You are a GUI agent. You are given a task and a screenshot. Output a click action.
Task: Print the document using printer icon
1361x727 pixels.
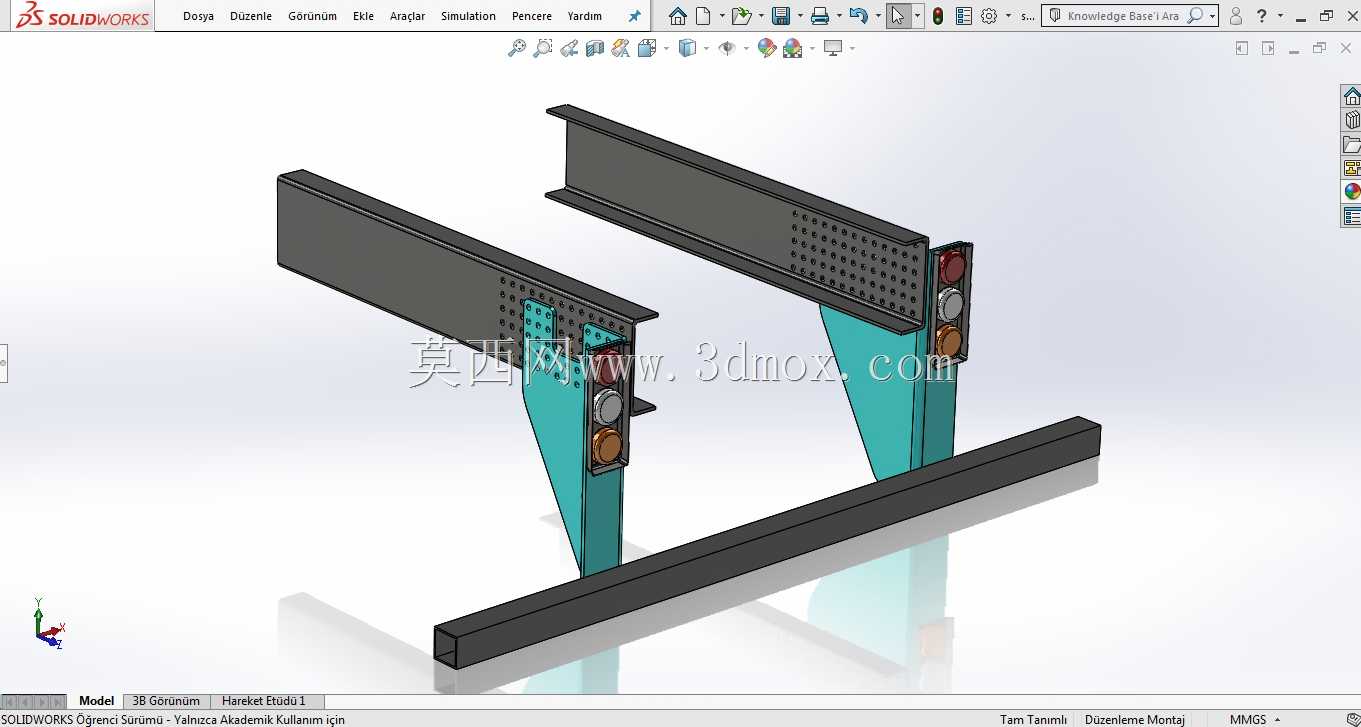pos(820,16)
